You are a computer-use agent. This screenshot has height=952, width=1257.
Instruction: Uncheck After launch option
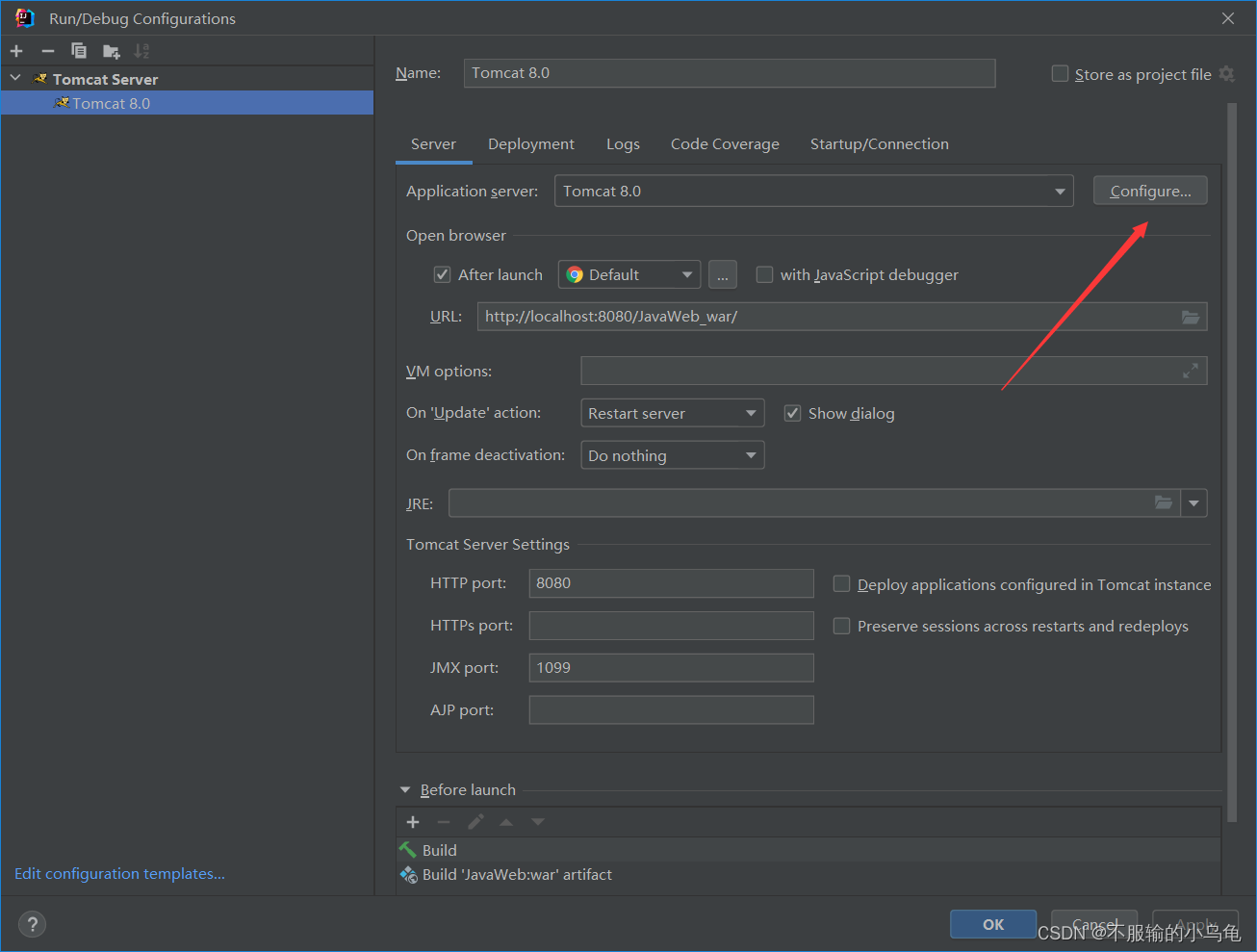tap(442, 274)
